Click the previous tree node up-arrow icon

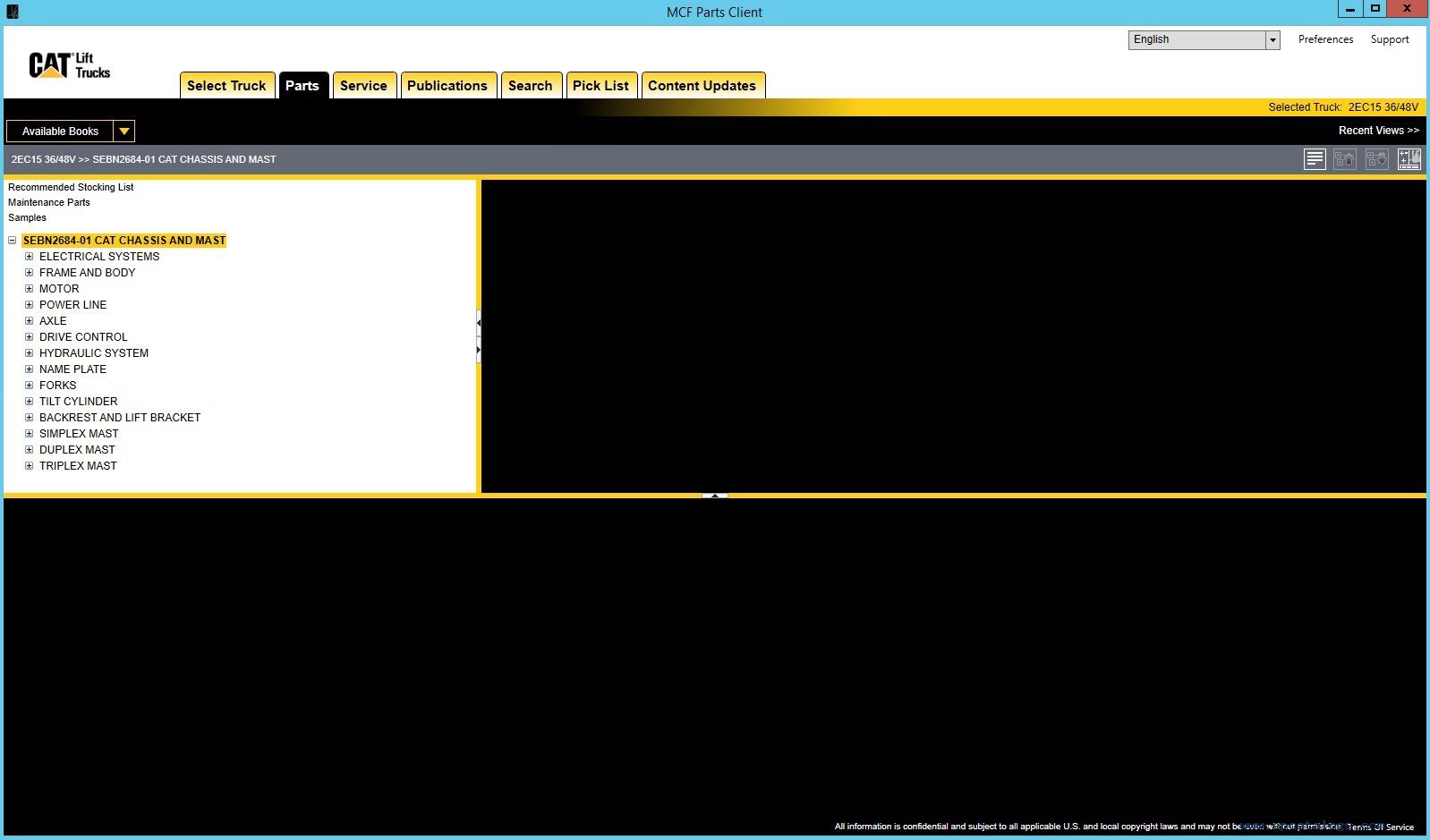pyautogui.click(x=1345, y=159)
